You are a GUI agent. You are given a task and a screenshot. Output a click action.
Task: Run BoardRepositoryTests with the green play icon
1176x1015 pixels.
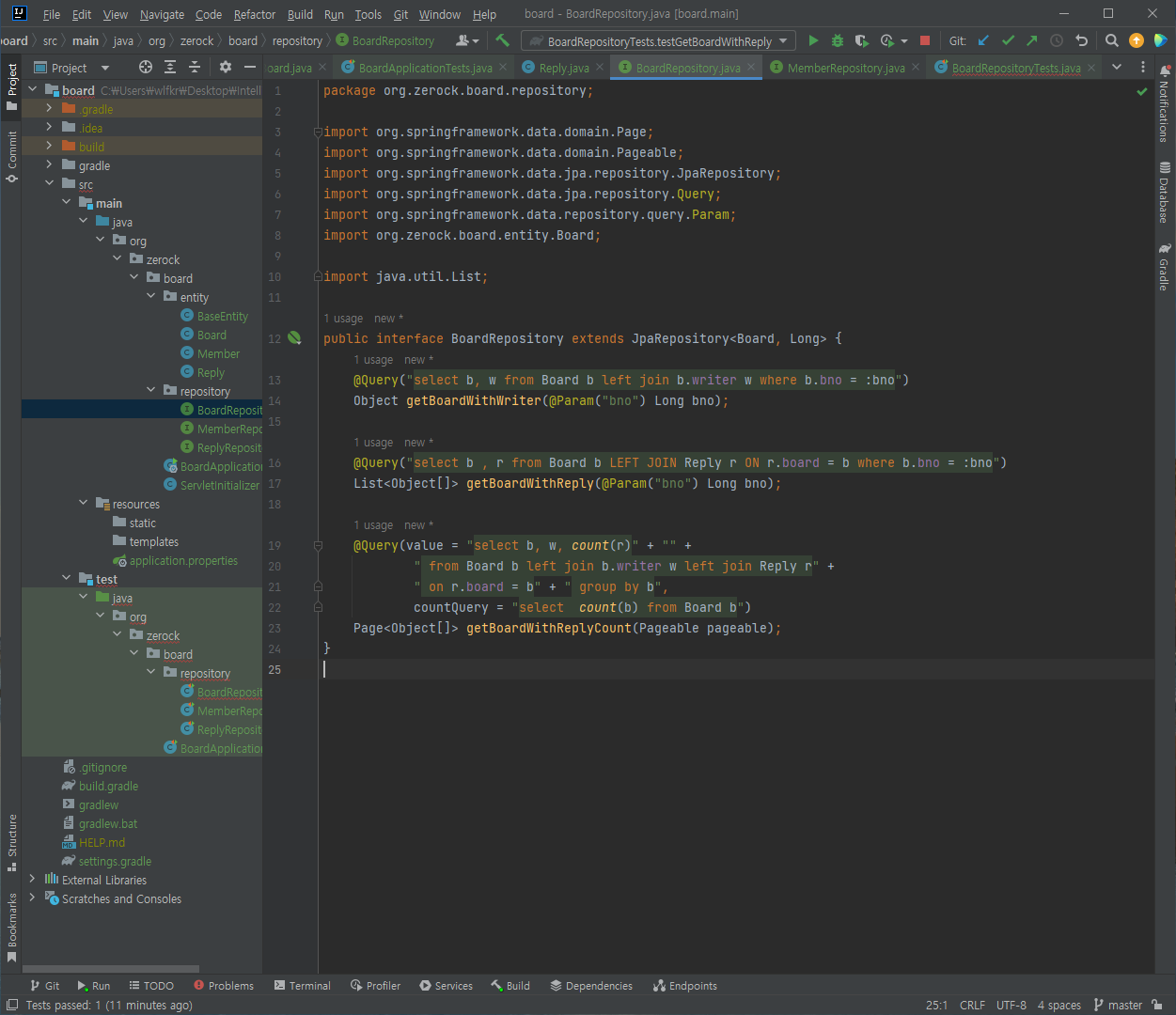tap(813, 40)
